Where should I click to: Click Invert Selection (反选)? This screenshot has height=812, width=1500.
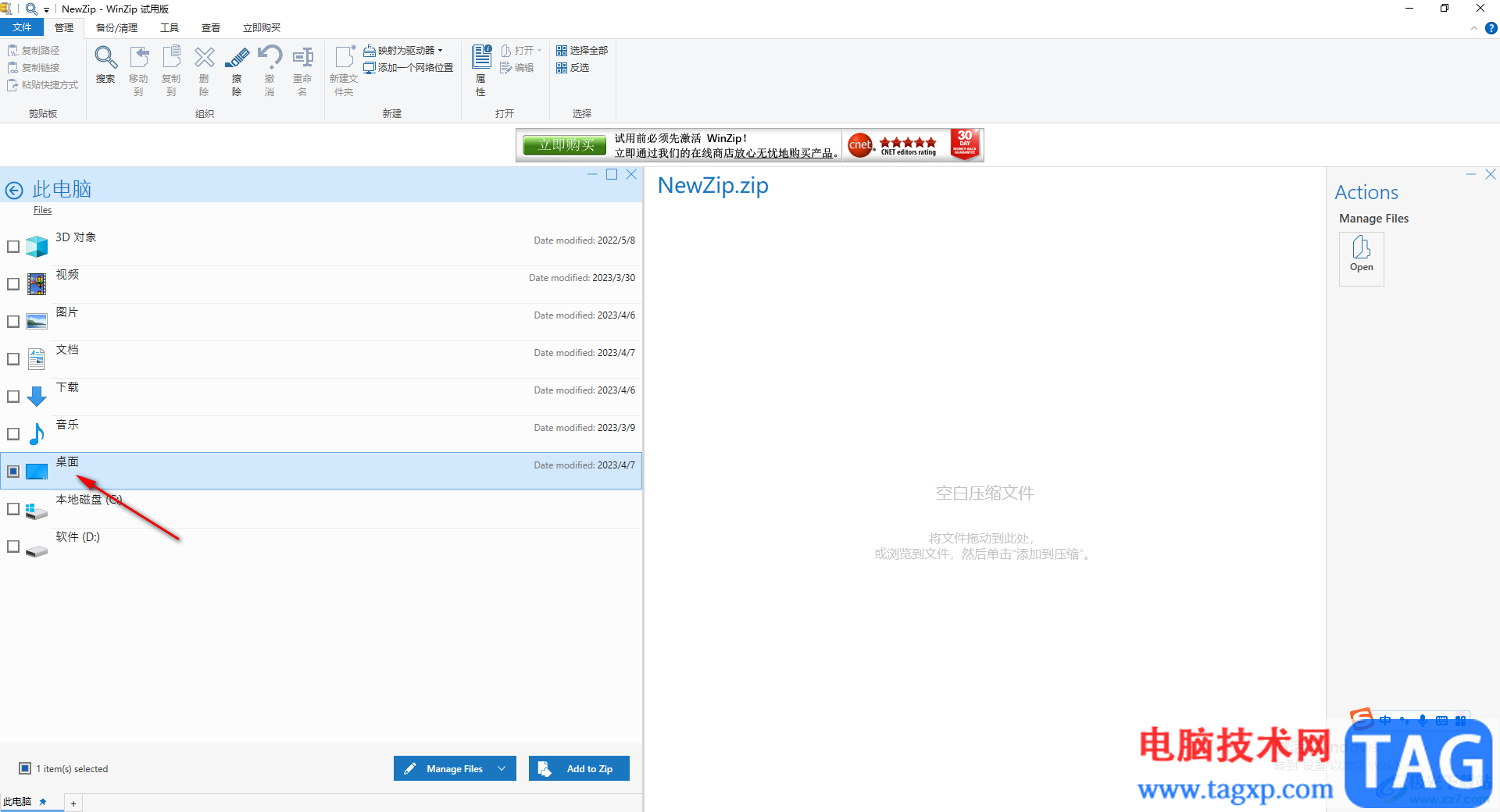pyautogui.click(x=573, y=67)
